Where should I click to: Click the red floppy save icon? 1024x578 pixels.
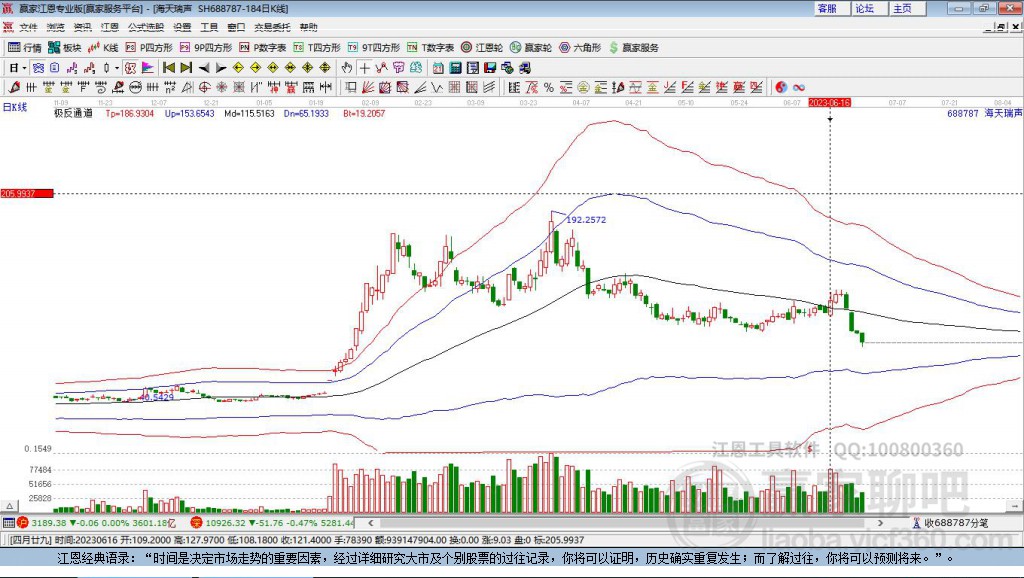point(490,68)
